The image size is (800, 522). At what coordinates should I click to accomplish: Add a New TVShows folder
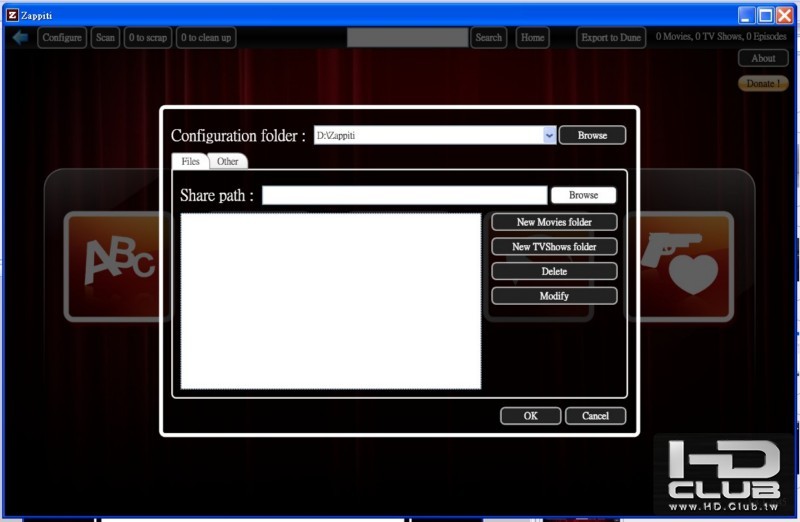554,246
